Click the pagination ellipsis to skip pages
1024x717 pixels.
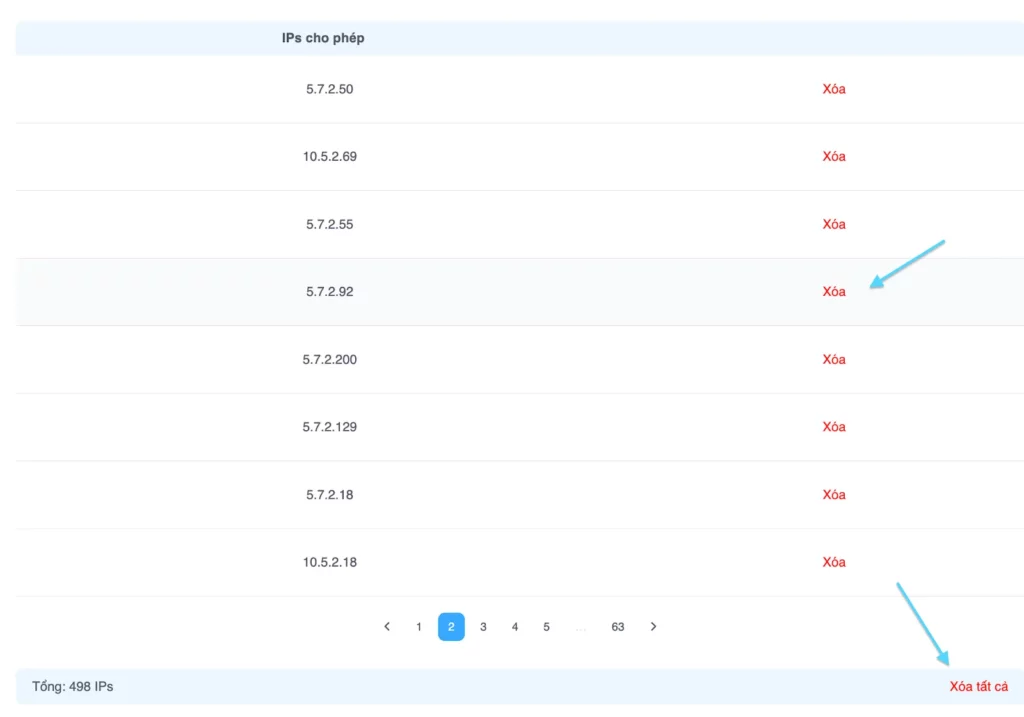click(x=580, y=627)
